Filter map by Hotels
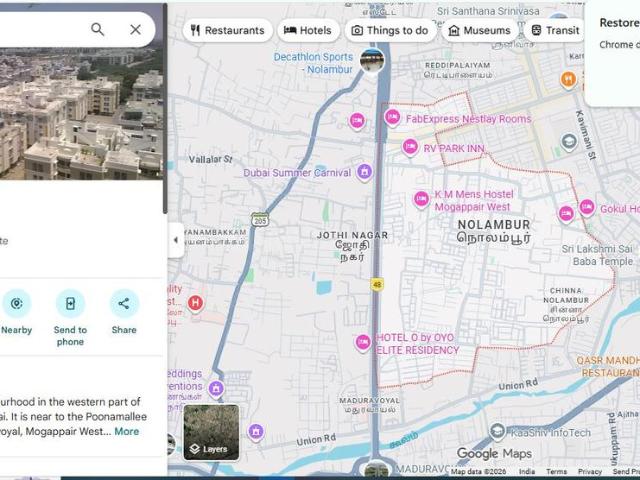Screen dimensions: 640x480 (x=308, y=31)
